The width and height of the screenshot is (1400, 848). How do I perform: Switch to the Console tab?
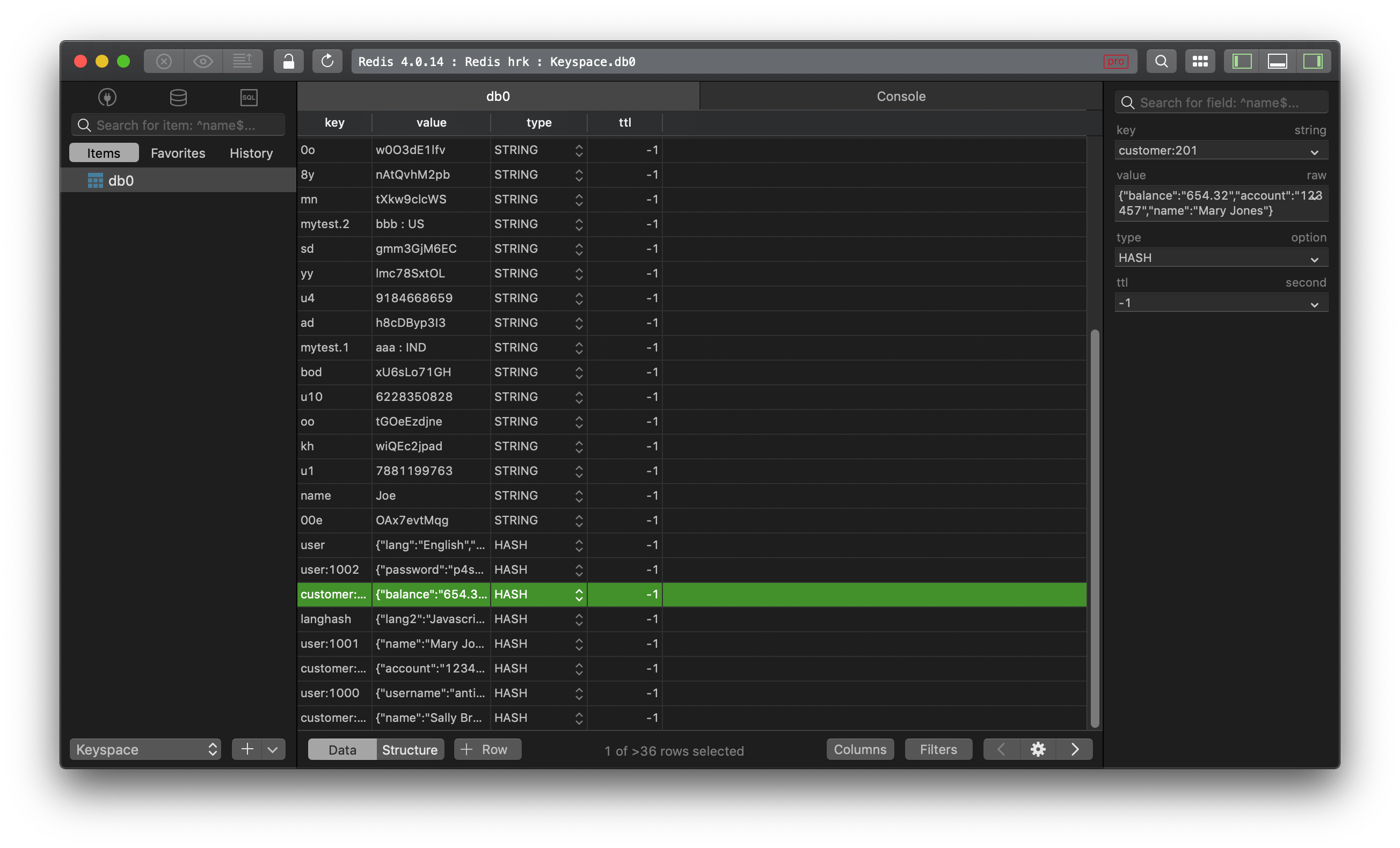tap(901, 96)
